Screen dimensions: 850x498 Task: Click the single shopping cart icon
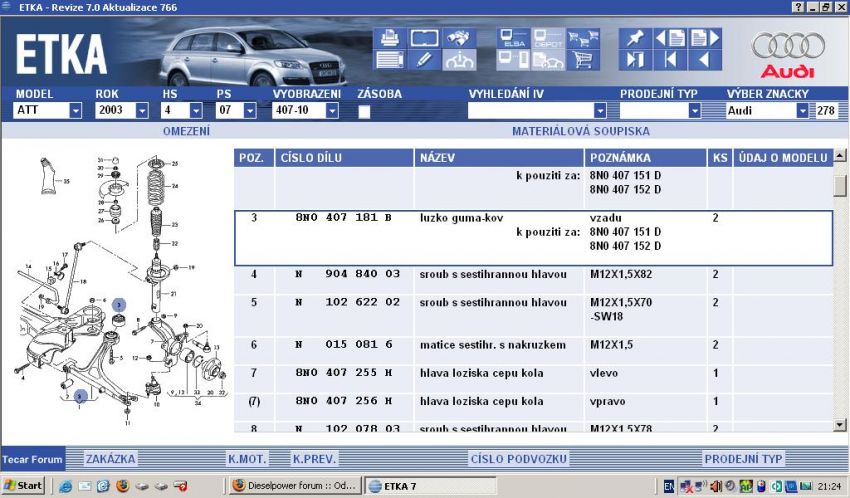(x=583, y=60)
